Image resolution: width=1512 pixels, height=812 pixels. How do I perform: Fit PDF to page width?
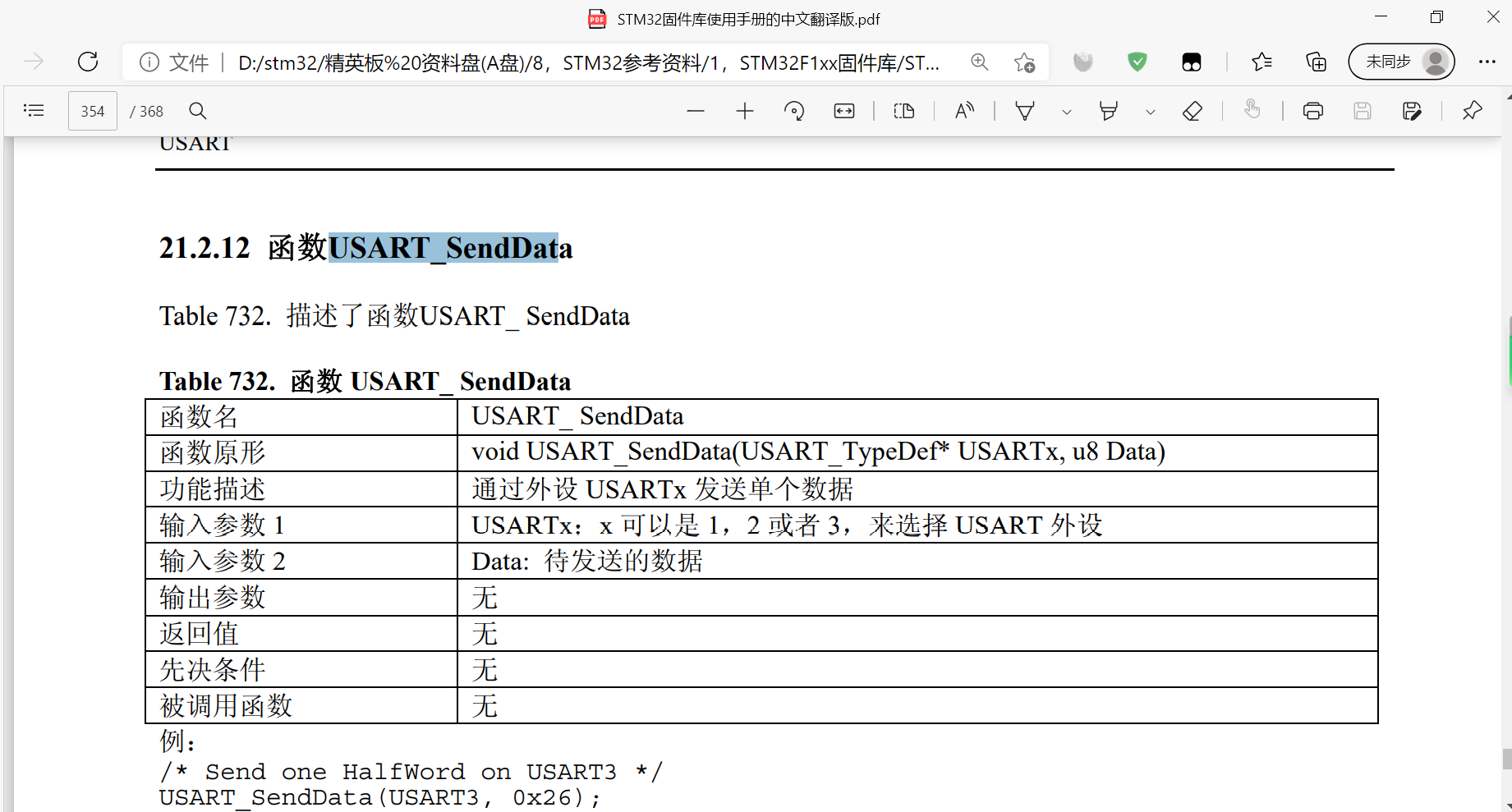[844, 111]
